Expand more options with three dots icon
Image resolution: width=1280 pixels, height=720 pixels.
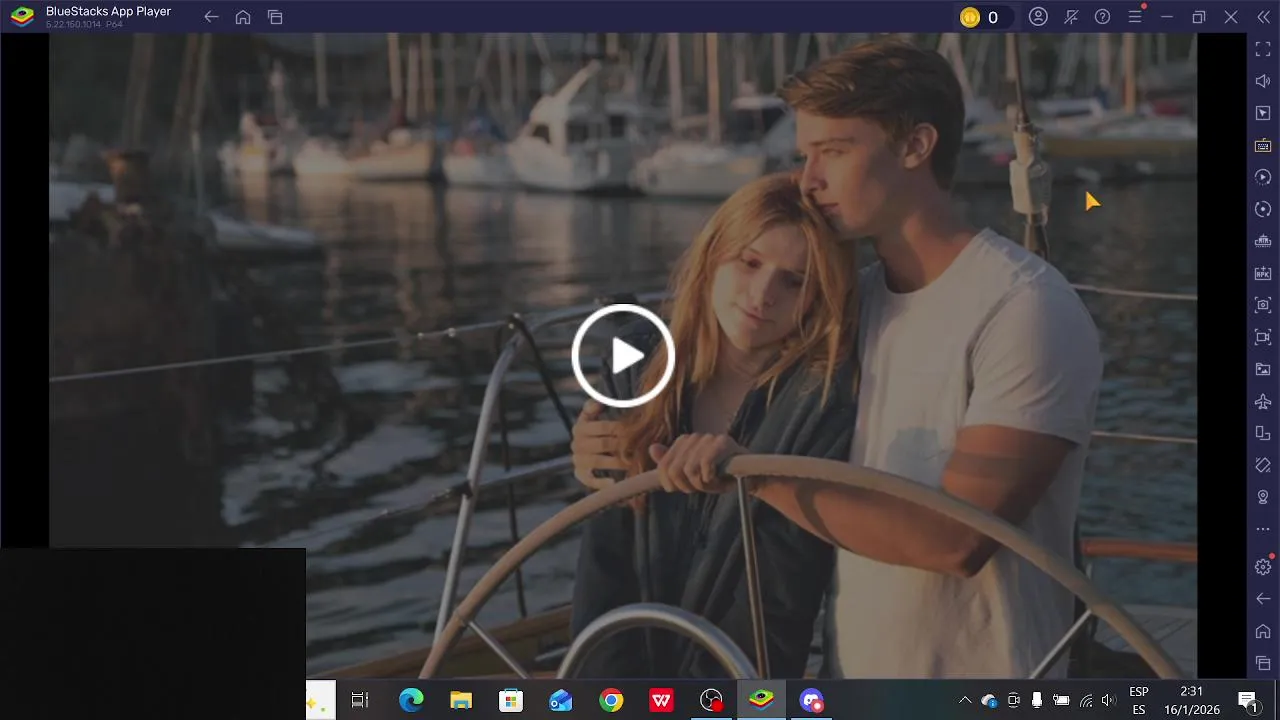click(x=1263, y=529)
